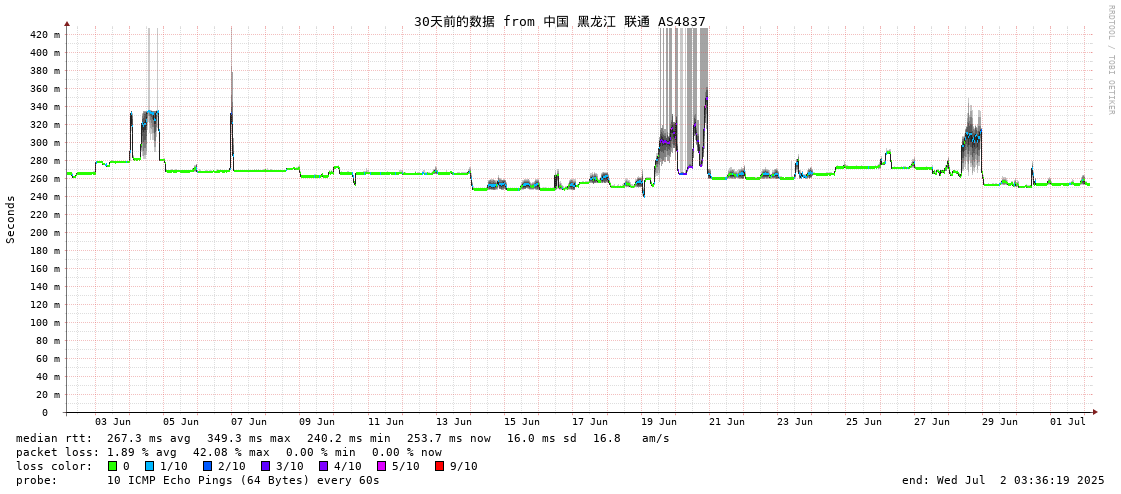
Task: Click the 260 m y-axis value
Action: click(46, 179)
